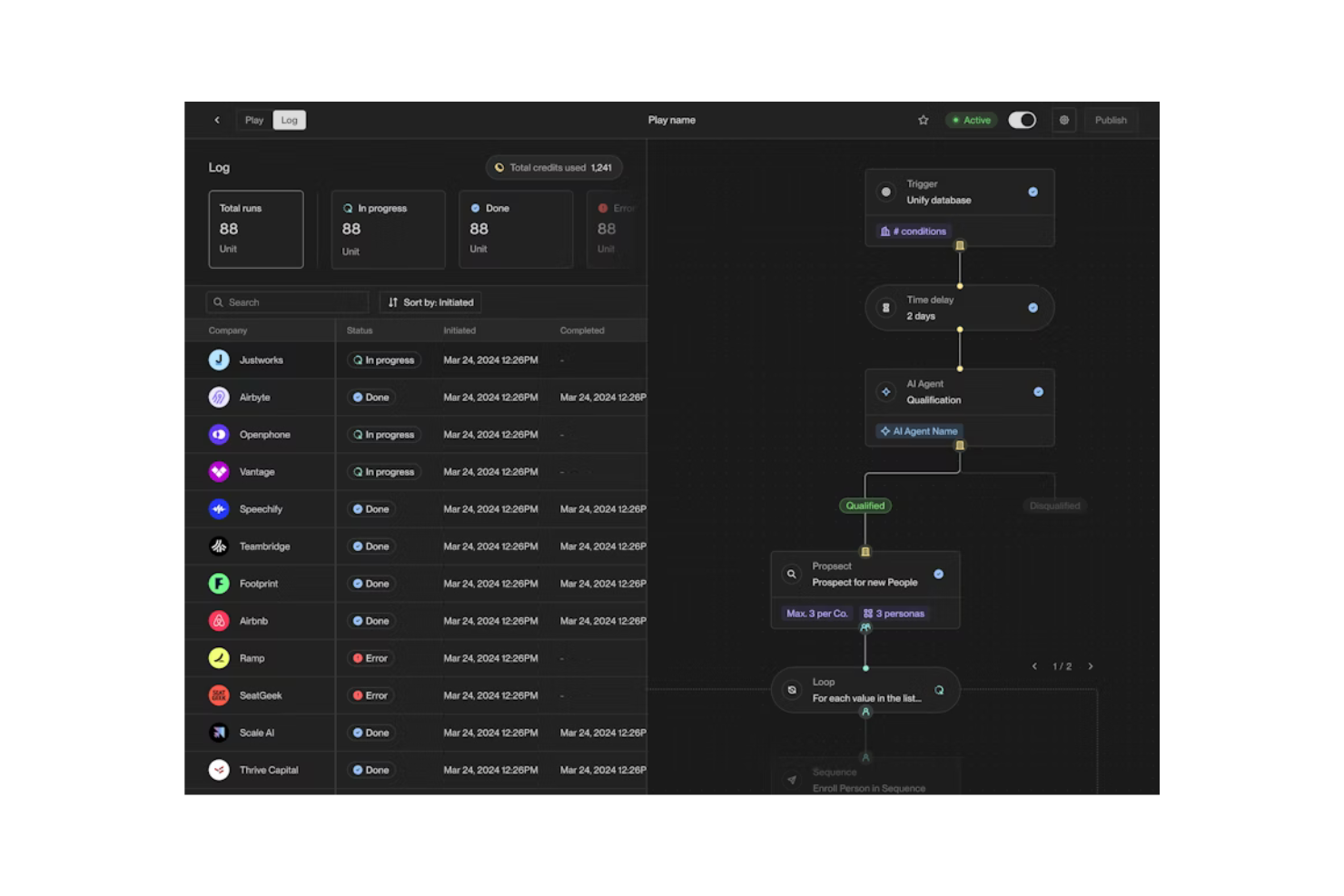Toggle the AI Agent node completion checkmark
The image size is (1344, 896).
[x=1038, y=391]
